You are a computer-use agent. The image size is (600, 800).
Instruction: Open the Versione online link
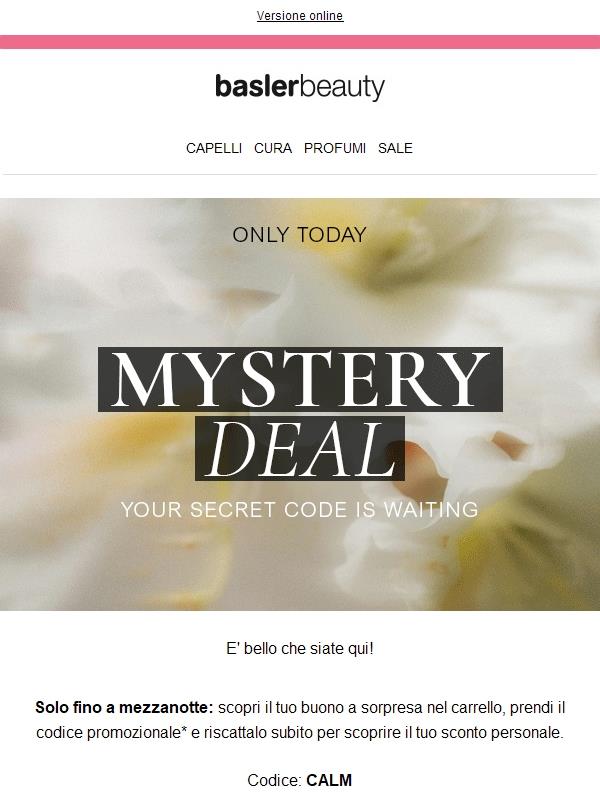click(300, 16)
